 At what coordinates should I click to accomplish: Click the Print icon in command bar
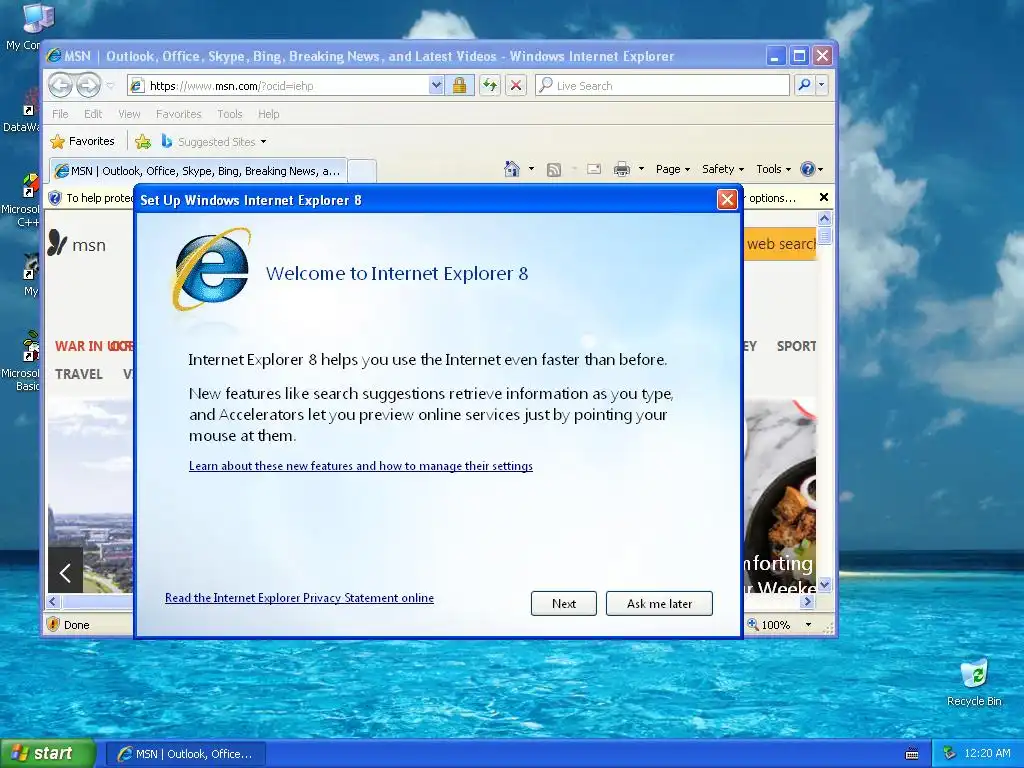[x=622, y=169]
